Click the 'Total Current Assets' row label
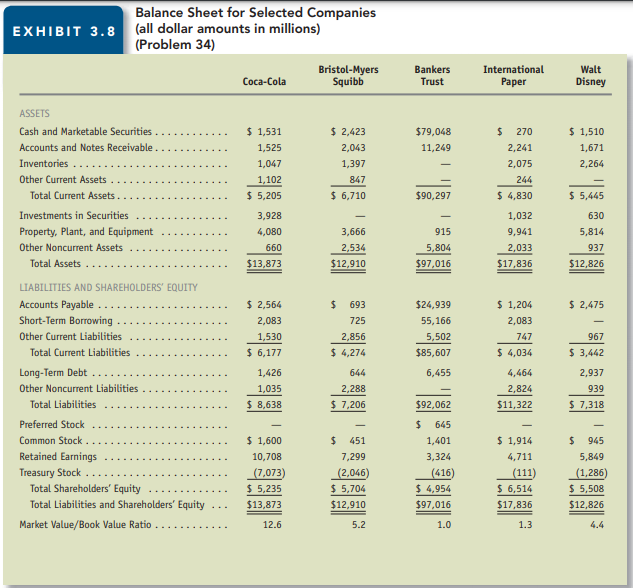Viewport: 633px width, 588px height. (72, 196)
